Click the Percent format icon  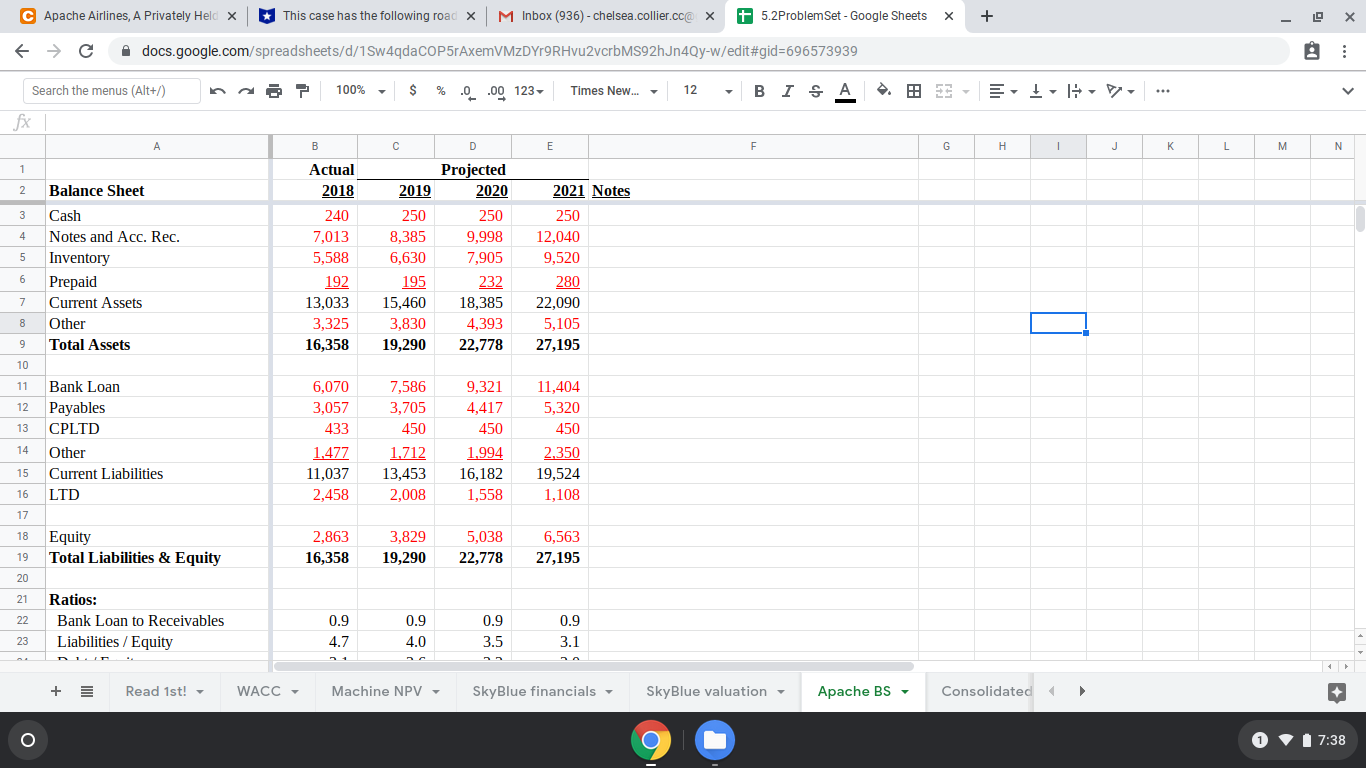point(440,90)
